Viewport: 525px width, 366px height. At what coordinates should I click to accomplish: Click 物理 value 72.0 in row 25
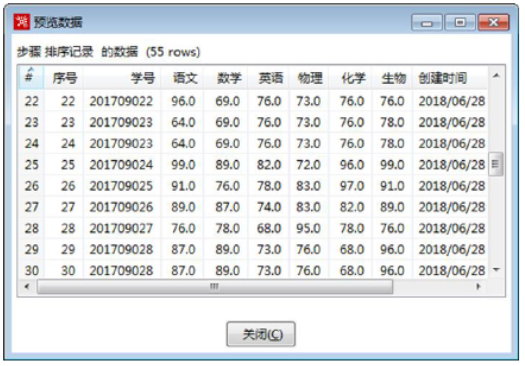(x=308, y=165)
